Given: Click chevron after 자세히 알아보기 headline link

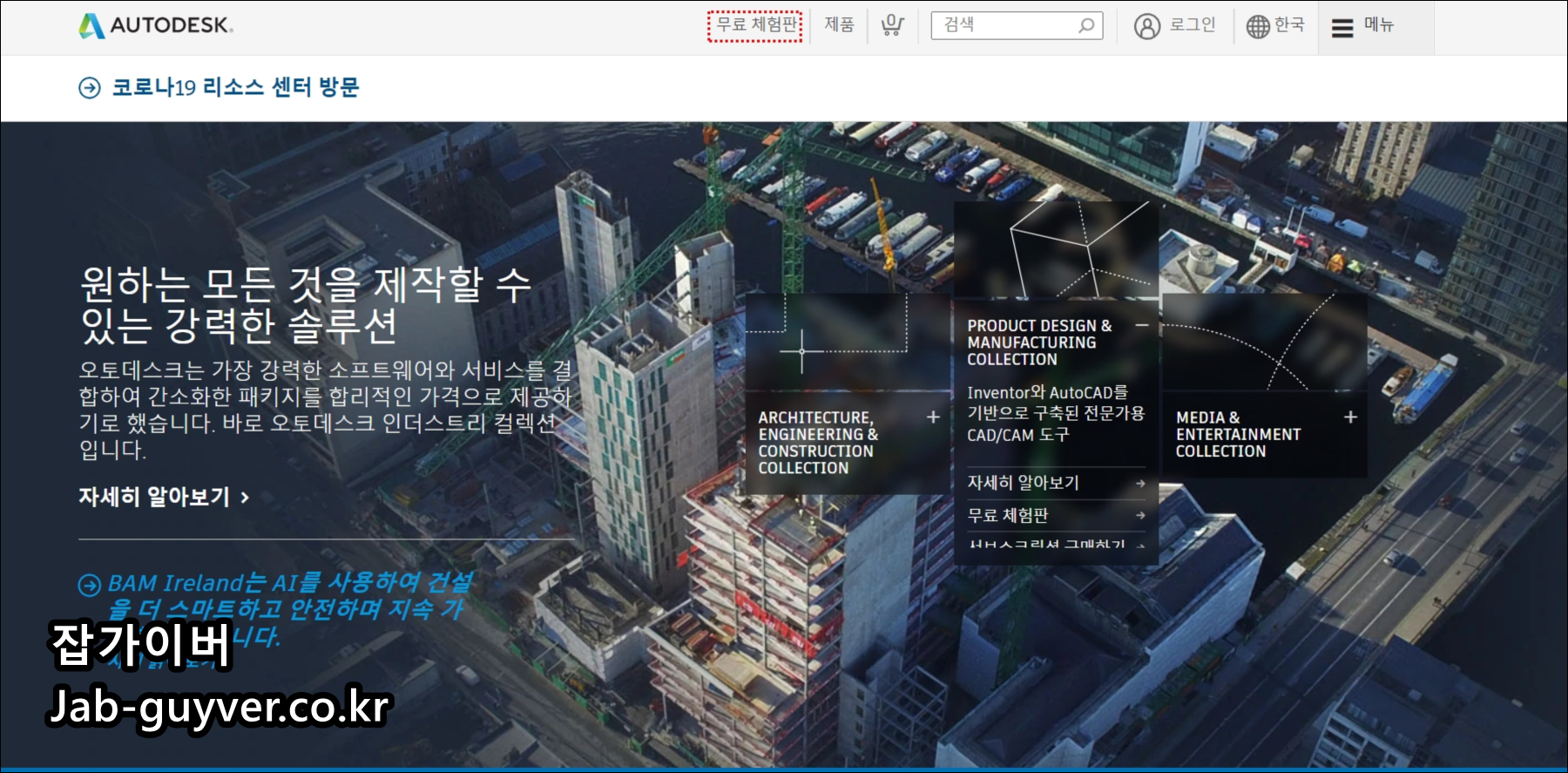Looking at the screenshot, I should pos(245,498).
